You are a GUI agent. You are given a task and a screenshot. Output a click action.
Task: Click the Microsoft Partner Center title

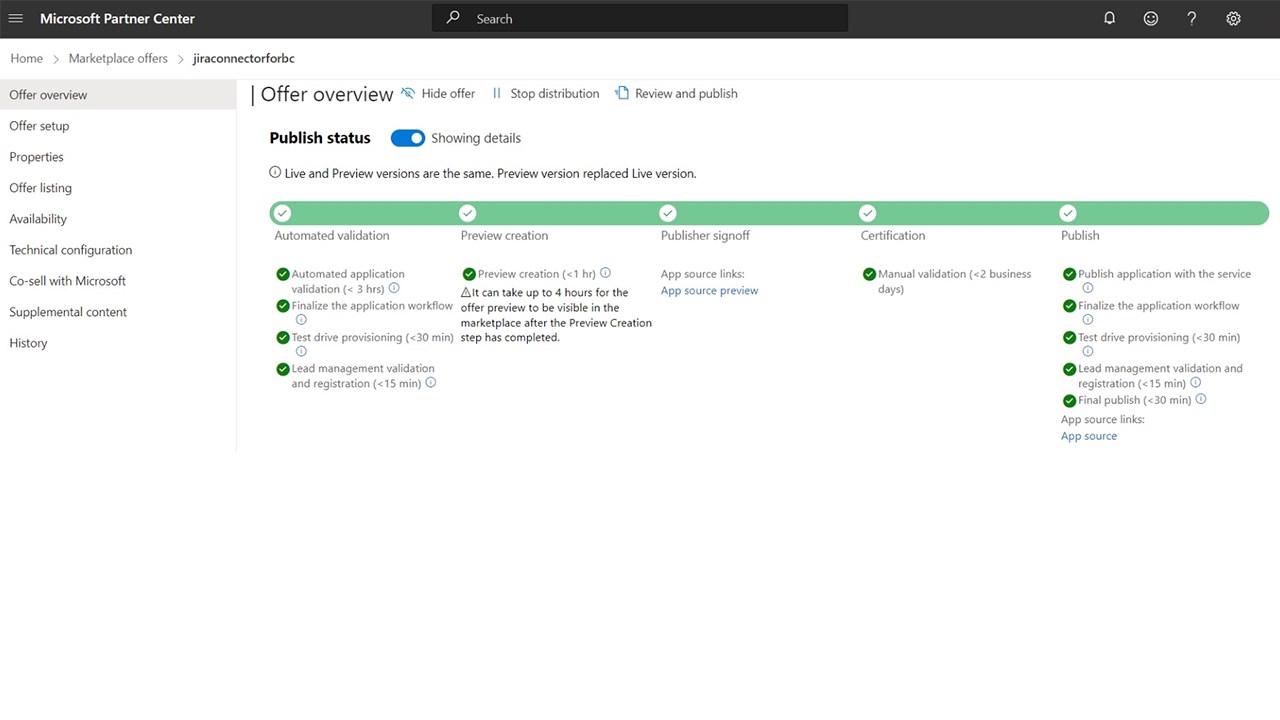117,19
